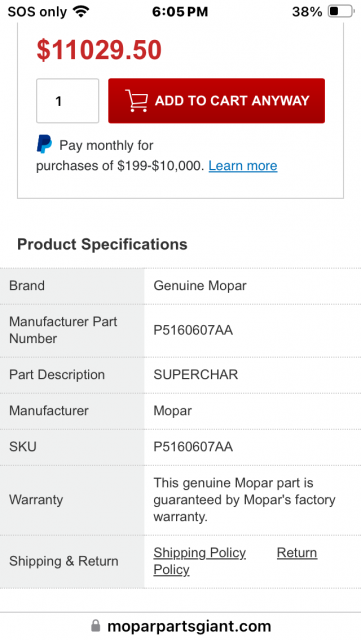This screenshot has height=640, width=361.
Task: Tap the warranty description text
Action: click(244, 500)
